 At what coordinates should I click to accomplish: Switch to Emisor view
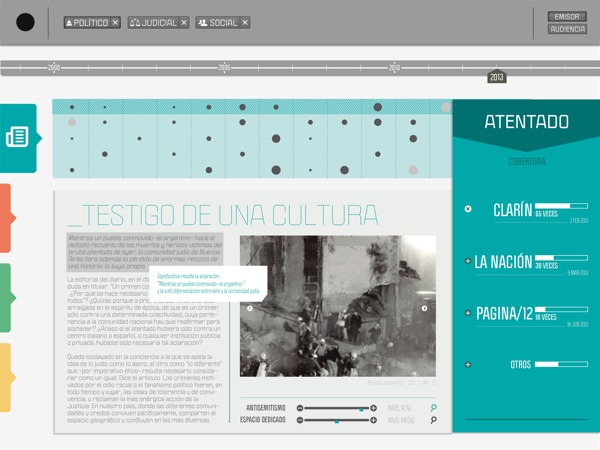click(x=567, y=16)
